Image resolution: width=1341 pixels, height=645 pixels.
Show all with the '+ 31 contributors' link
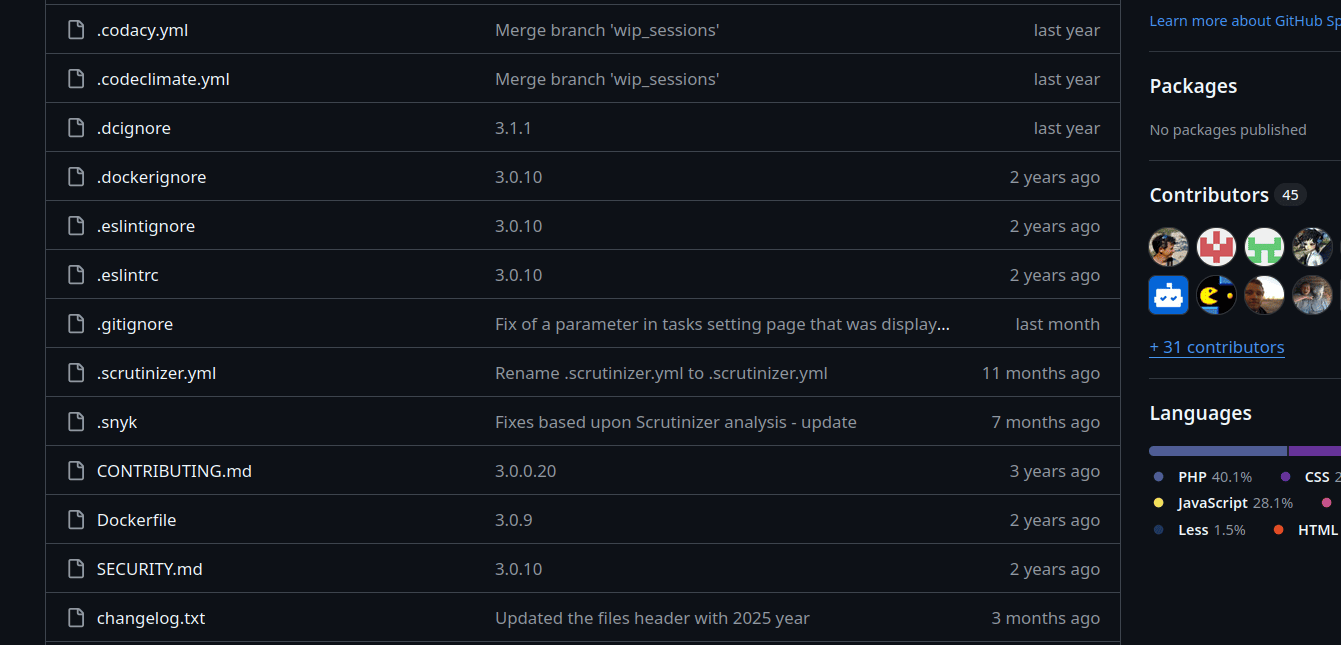(1217, 347)
